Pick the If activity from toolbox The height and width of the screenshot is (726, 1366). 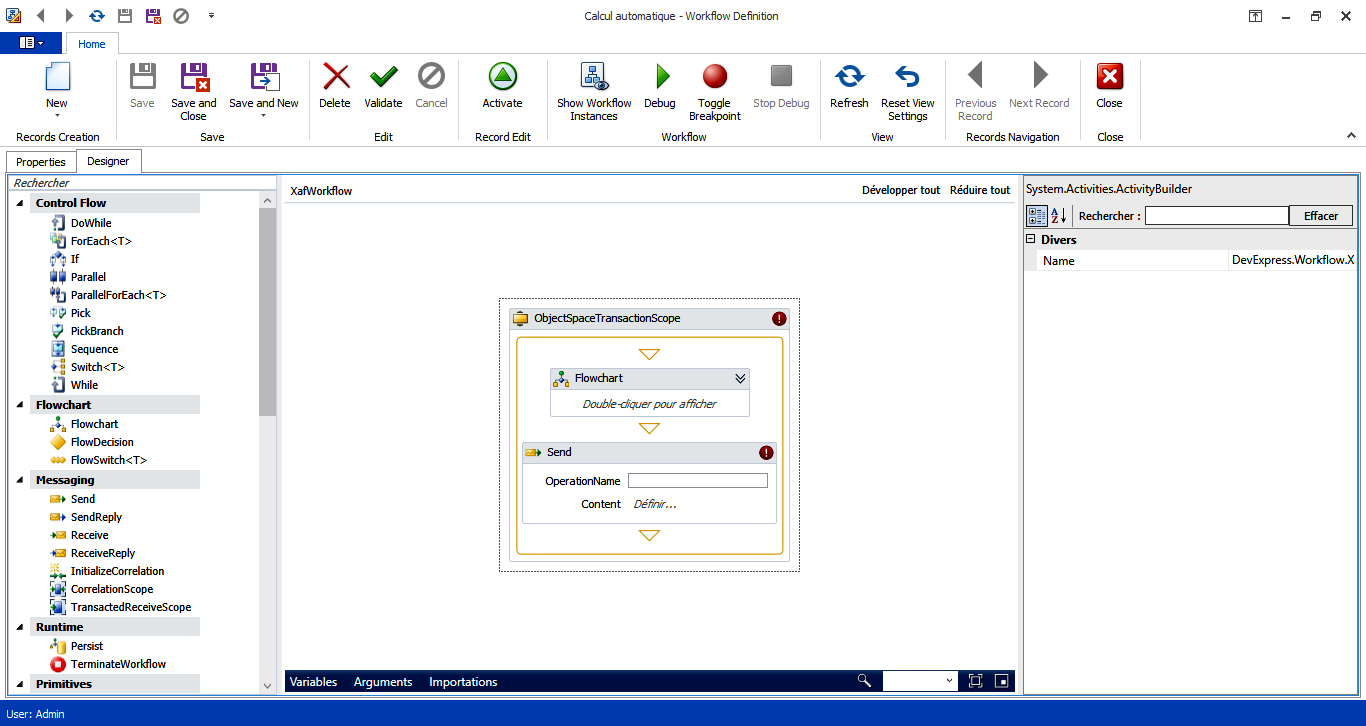coord(65,259)
